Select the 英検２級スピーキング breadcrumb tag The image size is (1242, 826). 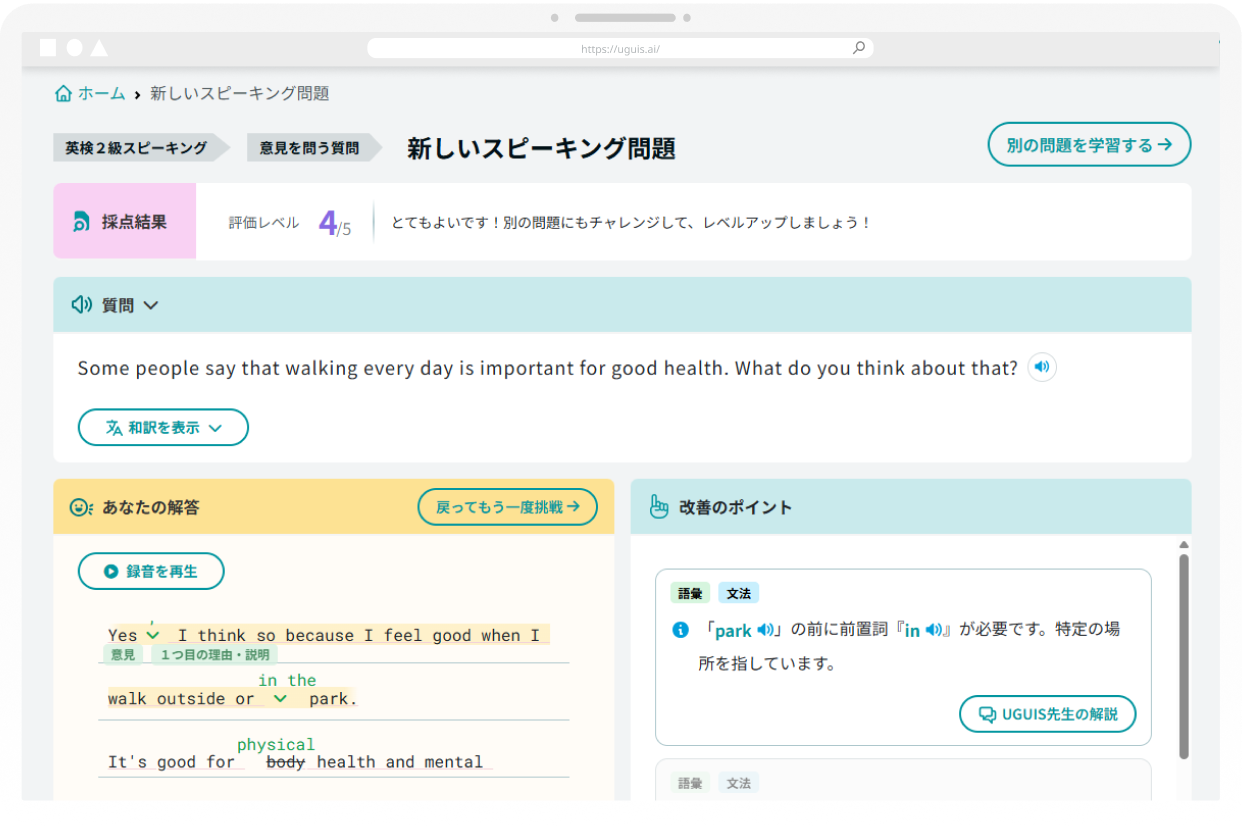click(x=136, y=148)
